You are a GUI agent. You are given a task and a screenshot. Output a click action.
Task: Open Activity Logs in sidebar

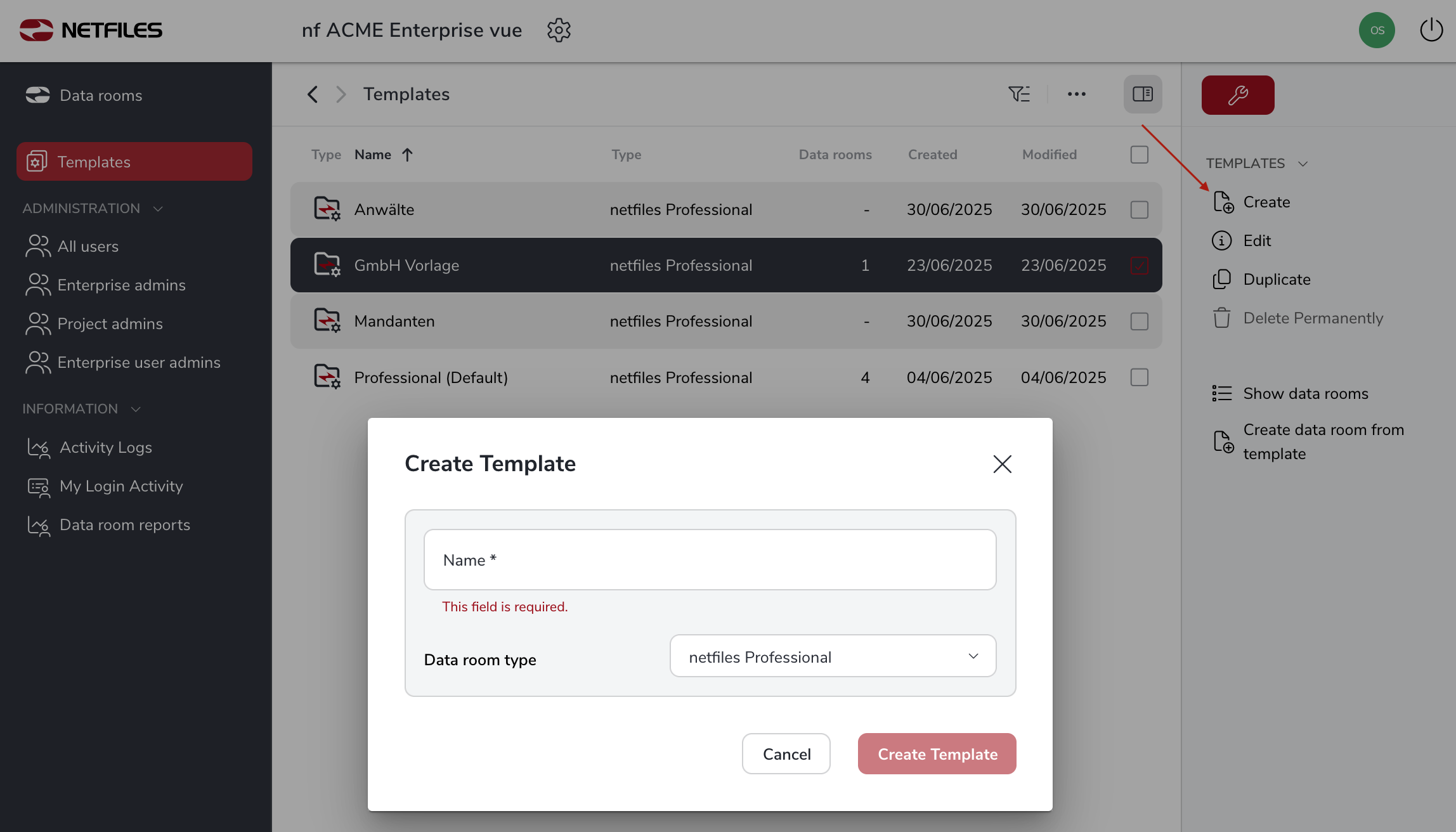click(105, 447)
